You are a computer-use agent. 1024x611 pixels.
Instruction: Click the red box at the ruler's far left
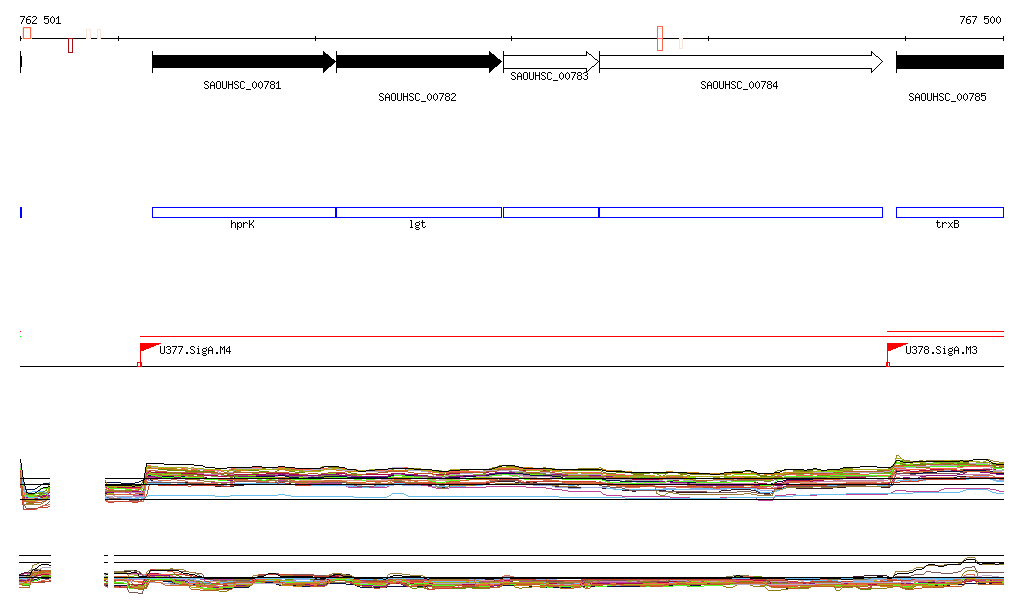[x=27, y=33]
